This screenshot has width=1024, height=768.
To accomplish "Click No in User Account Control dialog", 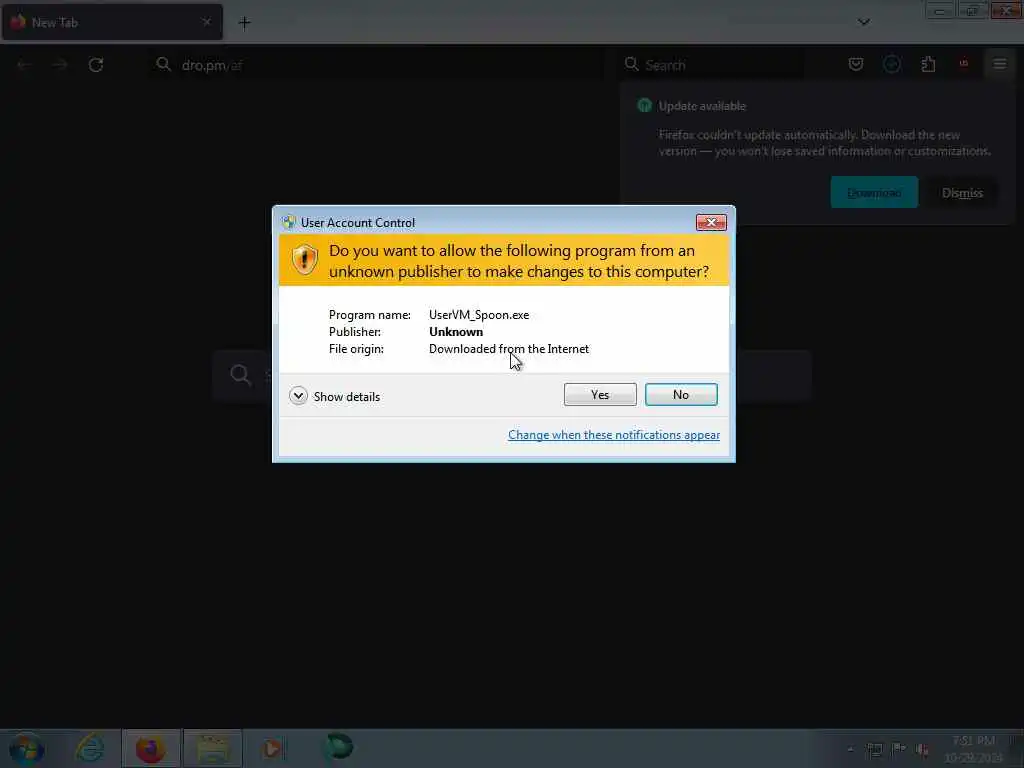I will tap(681, 394).
